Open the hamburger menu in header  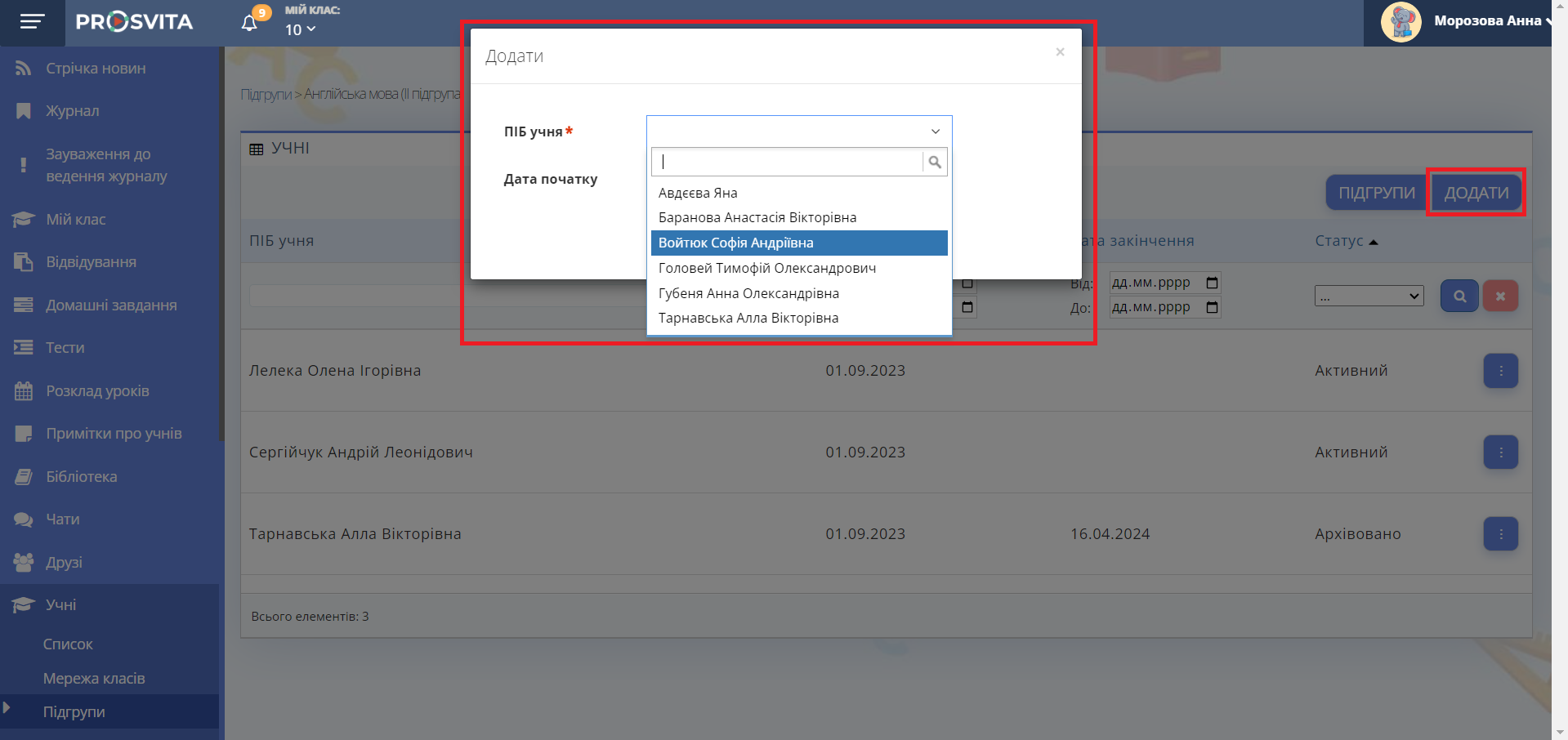click(32, 22)
